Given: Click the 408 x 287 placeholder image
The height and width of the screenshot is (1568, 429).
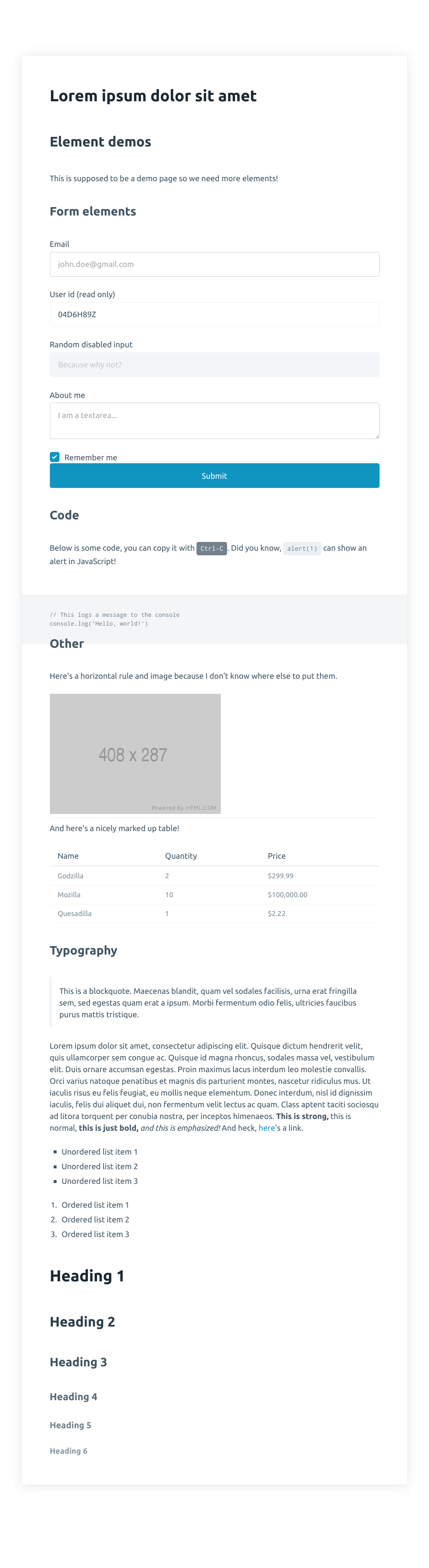Looking at the screenshot, I should pos(134,754).
